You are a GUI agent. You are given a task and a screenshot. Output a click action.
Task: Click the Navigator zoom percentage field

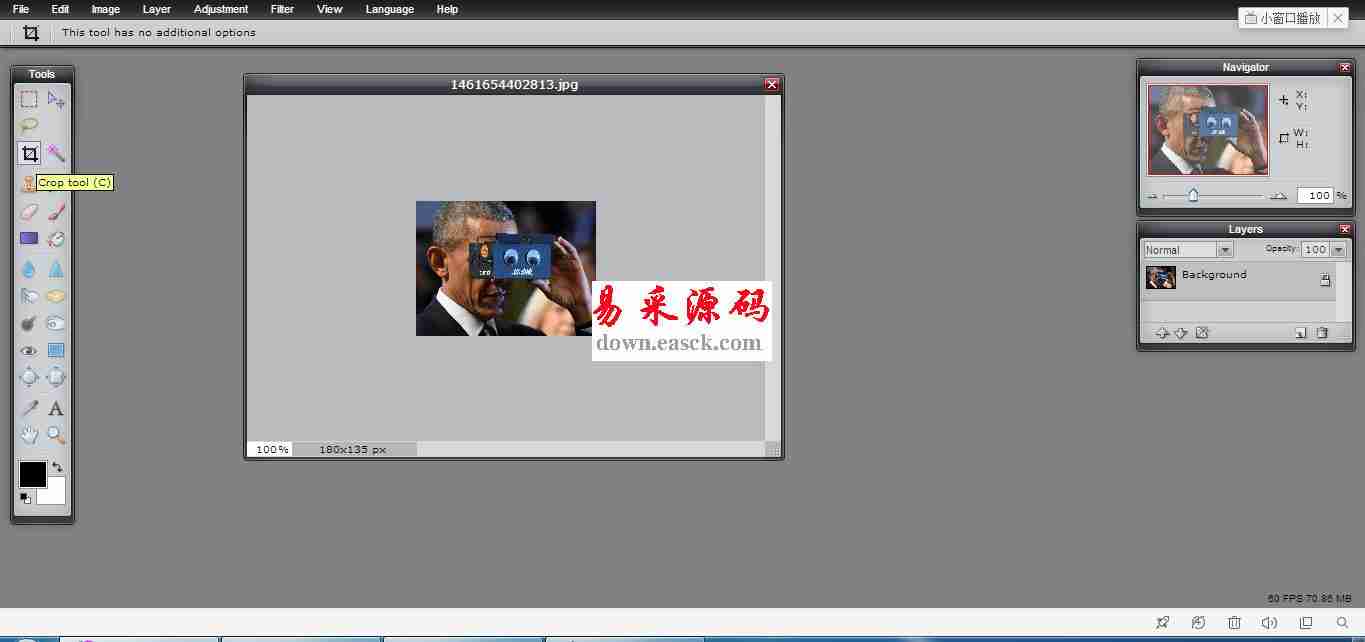point(1315,196)
